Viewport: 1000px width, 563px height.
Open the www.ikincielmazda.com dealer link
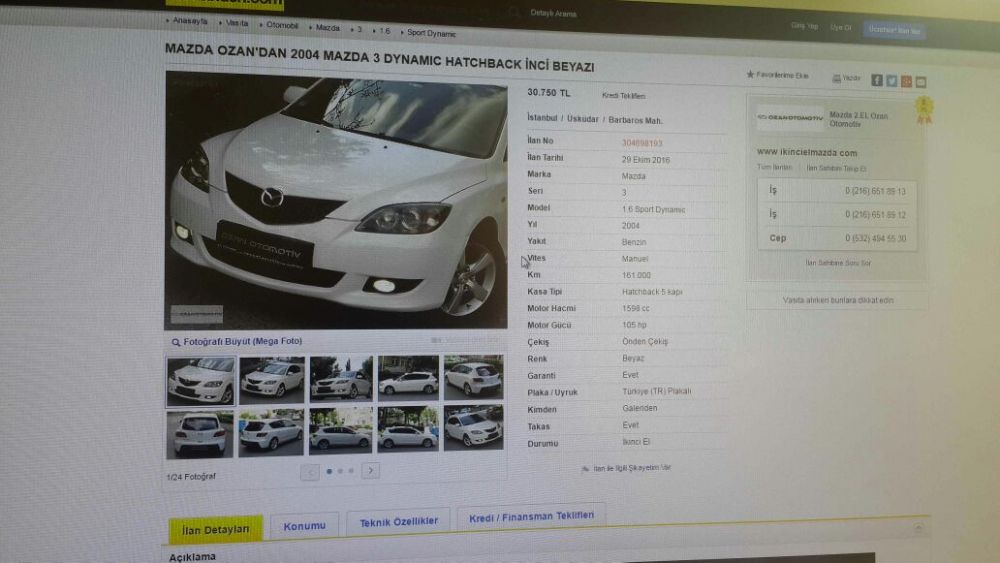point(807,153)
